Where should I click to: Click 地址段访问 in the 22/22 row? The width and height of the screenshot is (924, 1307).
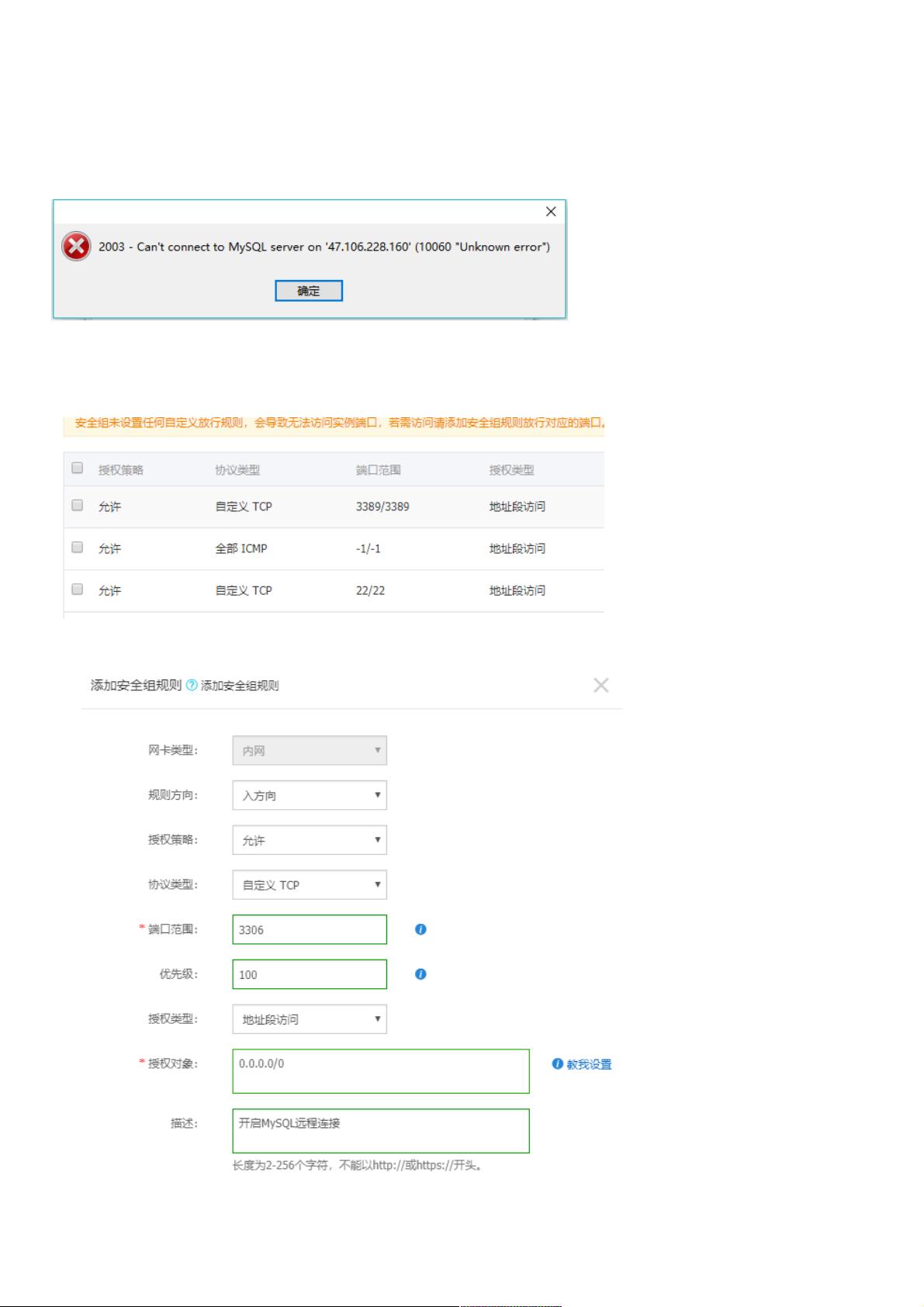coord(517,590)
